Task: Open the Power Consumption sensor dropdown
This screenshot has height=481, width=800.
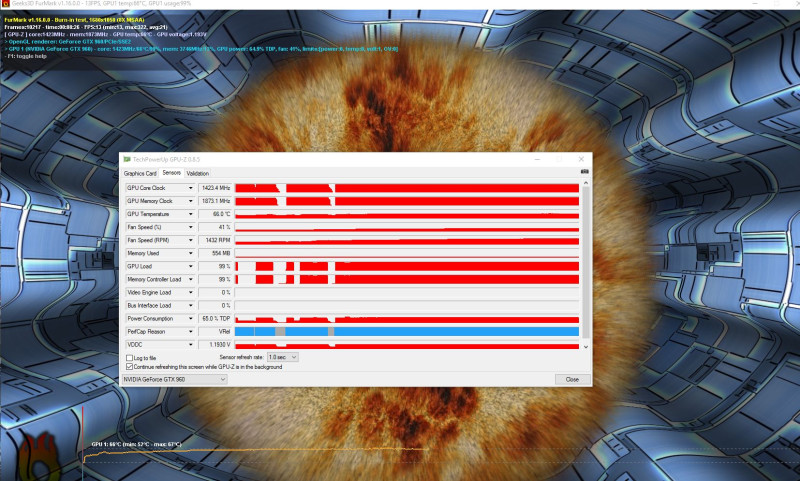Action: pos(190,319)
